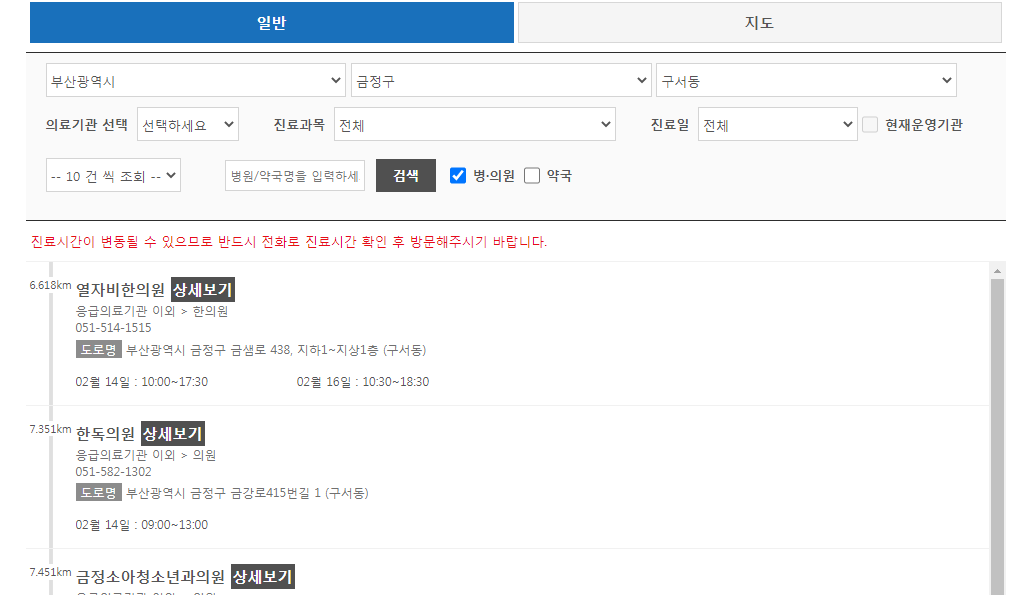Switch to the 일반 tab
The image size is (1021, 595).
click(x=272, y=23)
